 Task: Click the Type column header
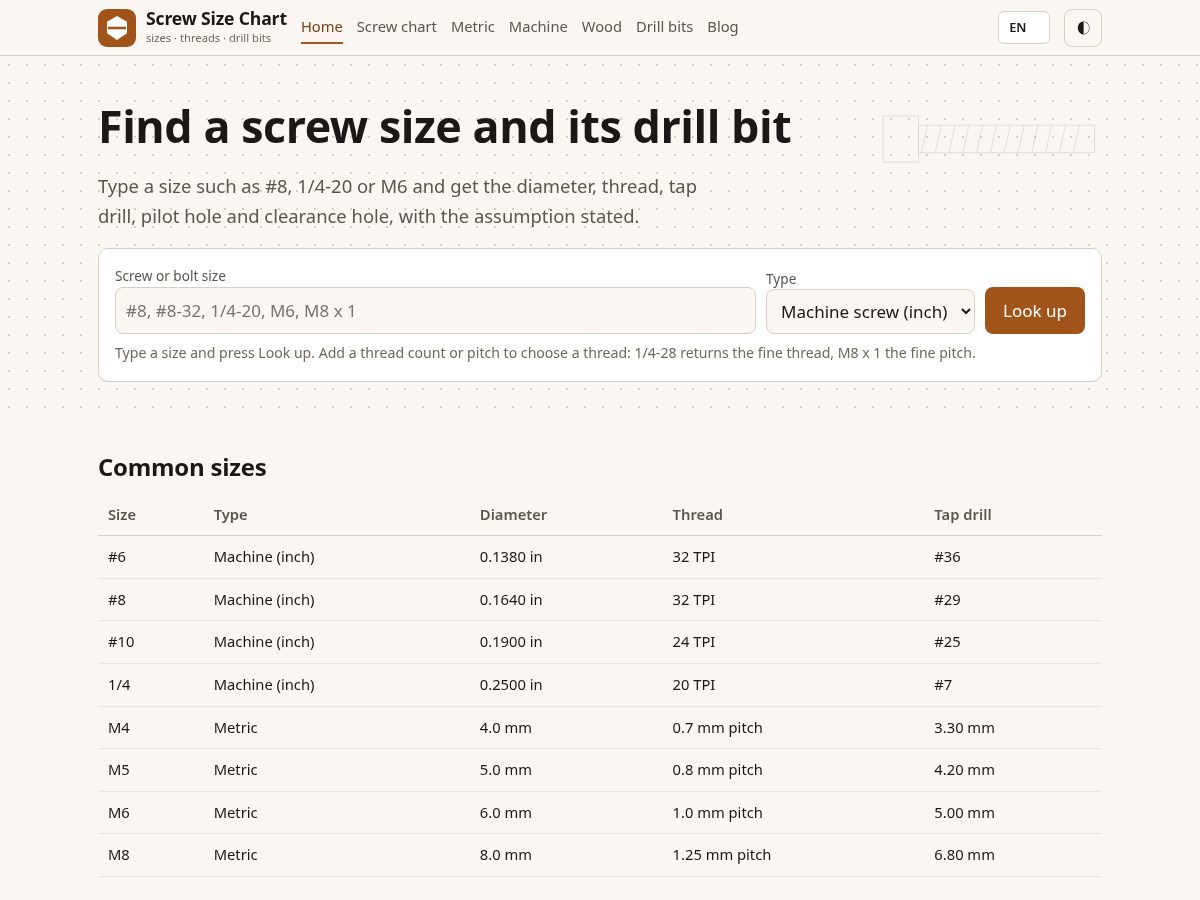(x=231, y=515)
